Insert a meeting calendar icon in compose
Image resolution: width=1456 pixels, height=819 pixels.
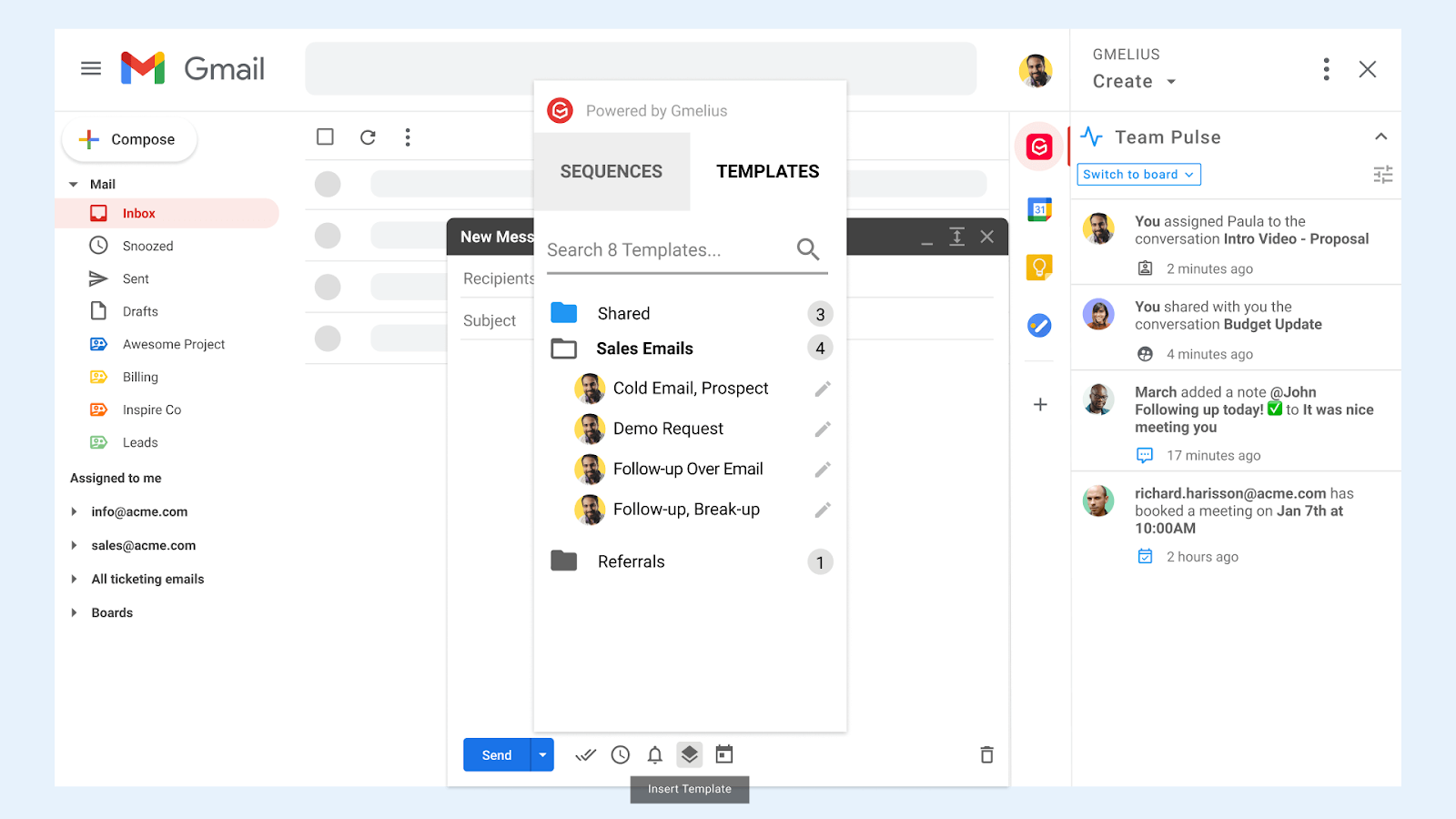(724, 754)
